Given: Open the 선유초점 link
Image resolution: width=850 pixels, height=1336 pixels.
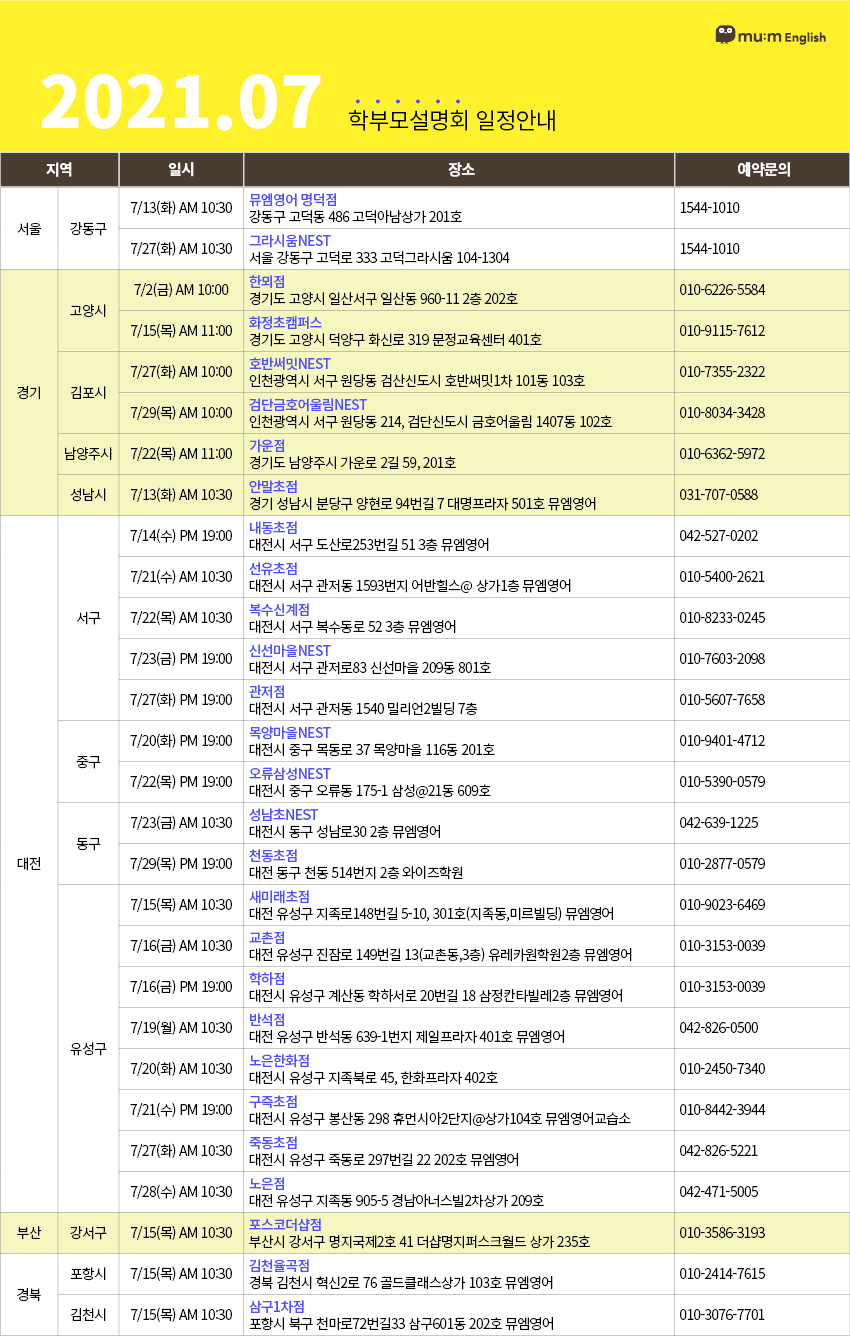Looking at the screenshot, I should [x=273, y=568].
